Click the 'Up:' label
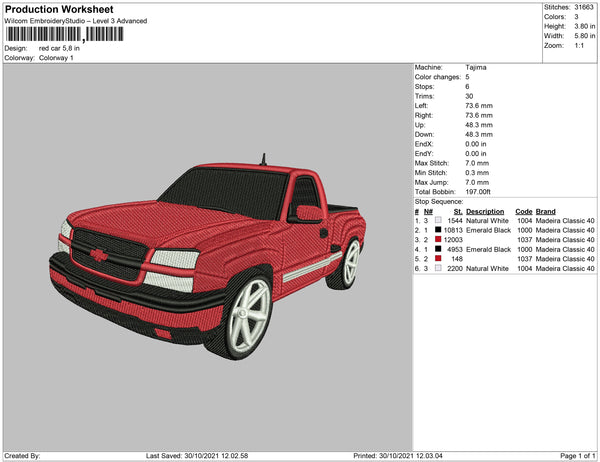The width and height of the screenshot is (600, 462). [420, 125]
